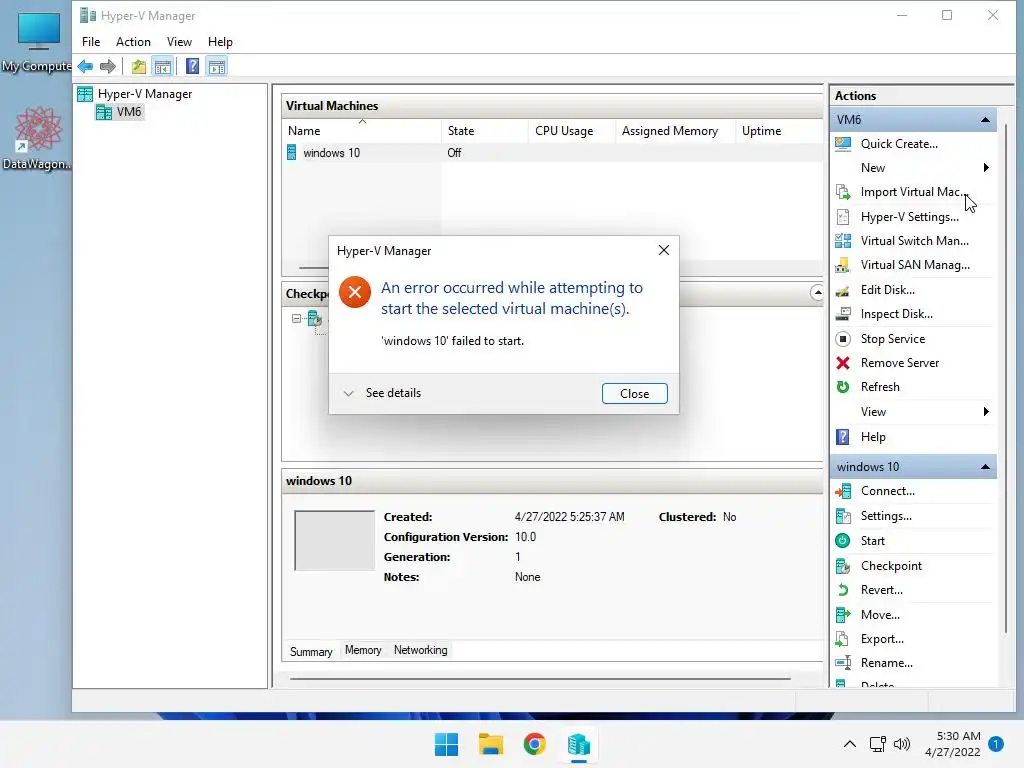Open the Windows Start button
This screenshot has height=768, width=1024.
click(447, 744)
